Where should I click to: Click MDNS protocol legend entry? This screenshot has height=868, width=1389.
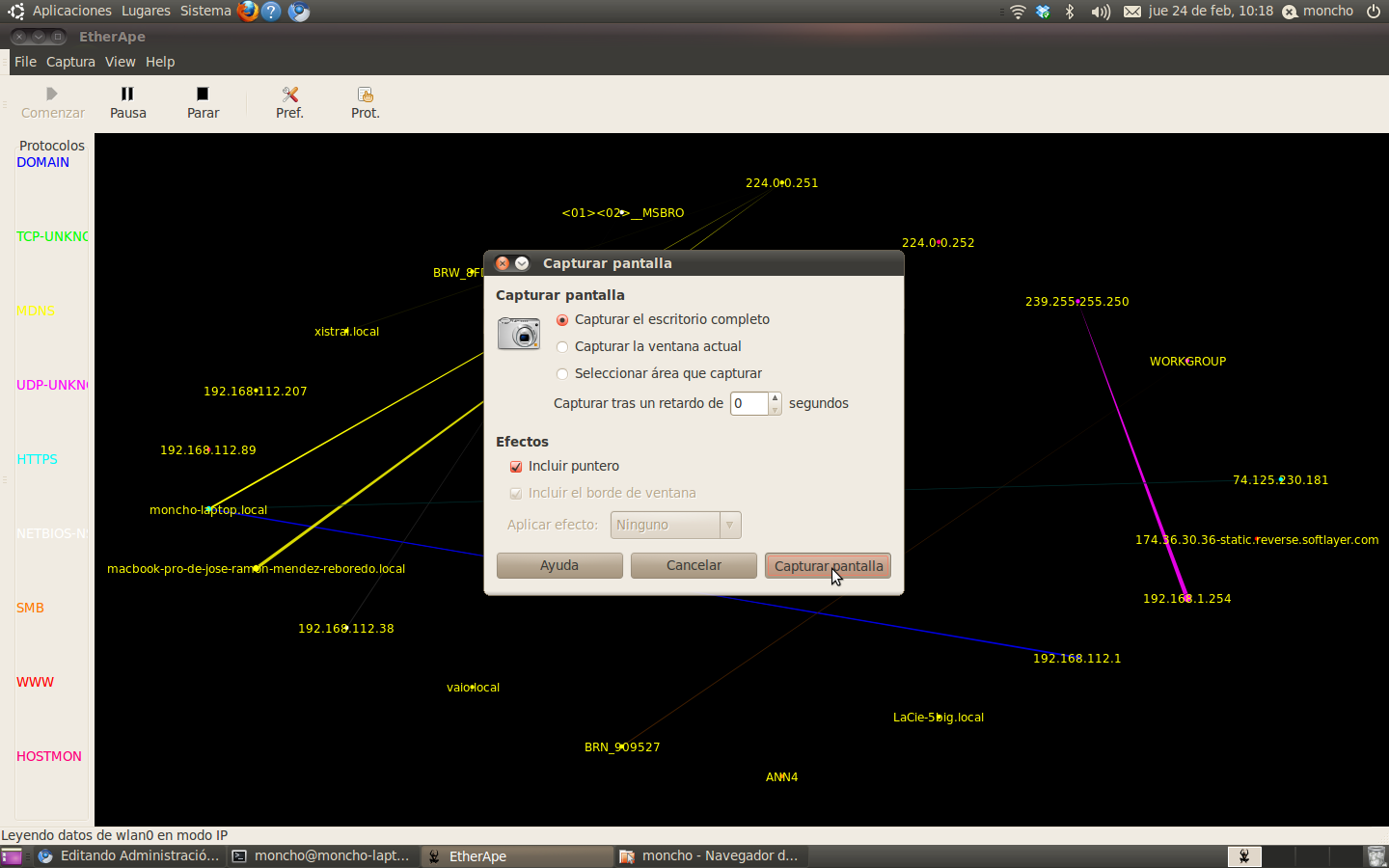(35, 311)
